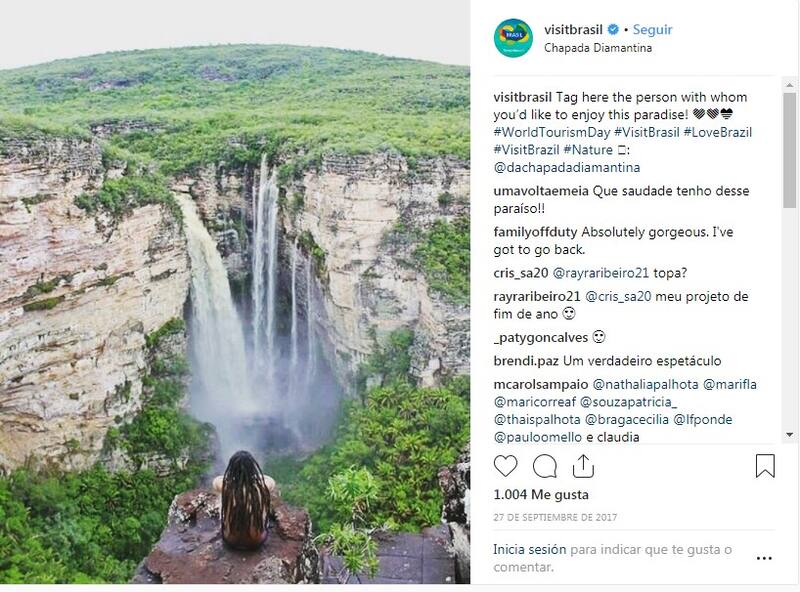Image resolution: width=800 pixels, height=592 pixels.
Task: Click the Inicia sesión link
Action: [530, 549]
